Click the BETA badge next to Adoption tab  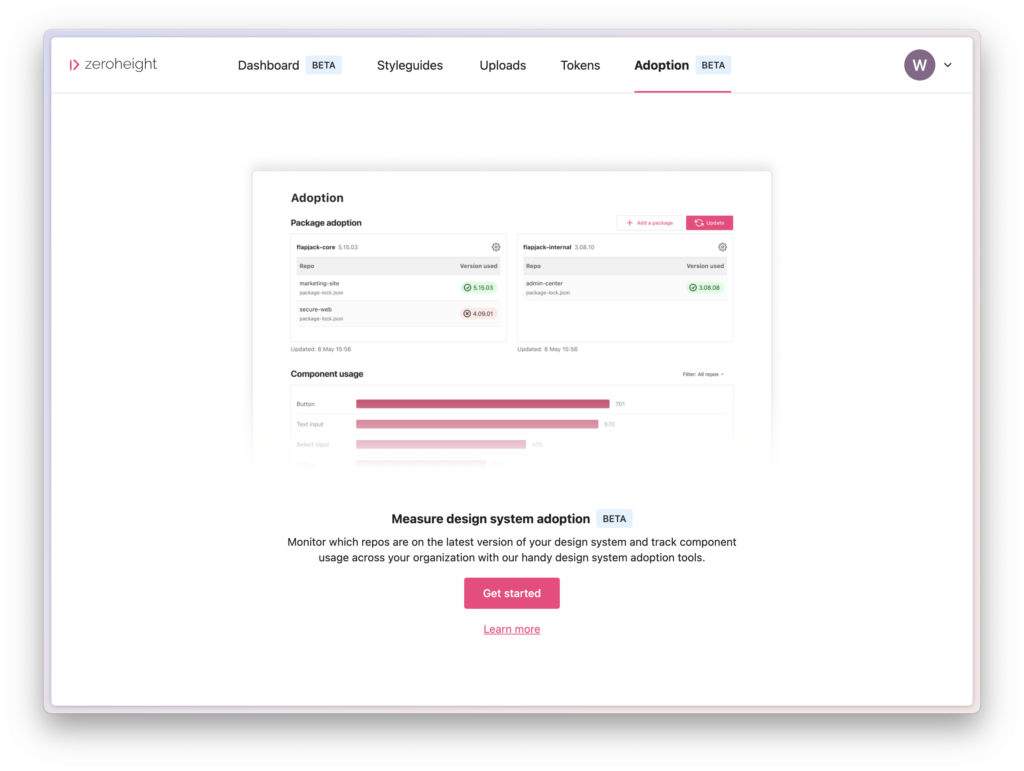point(712,65)
